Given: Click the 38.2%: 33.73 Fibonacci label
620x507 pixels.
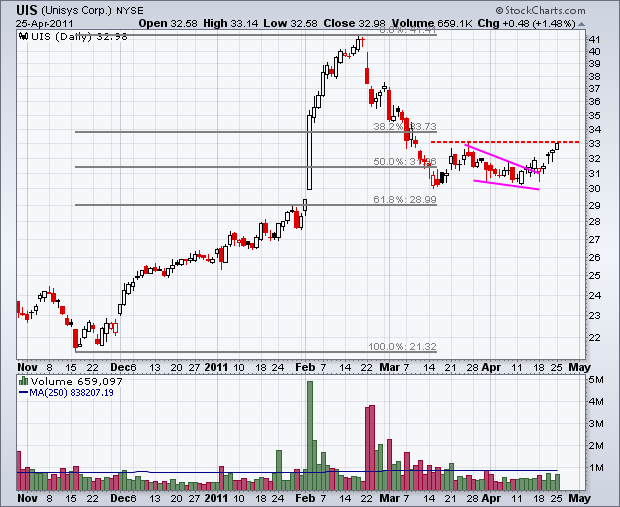Looking at the screenshot, I should (x=405, y=127).
